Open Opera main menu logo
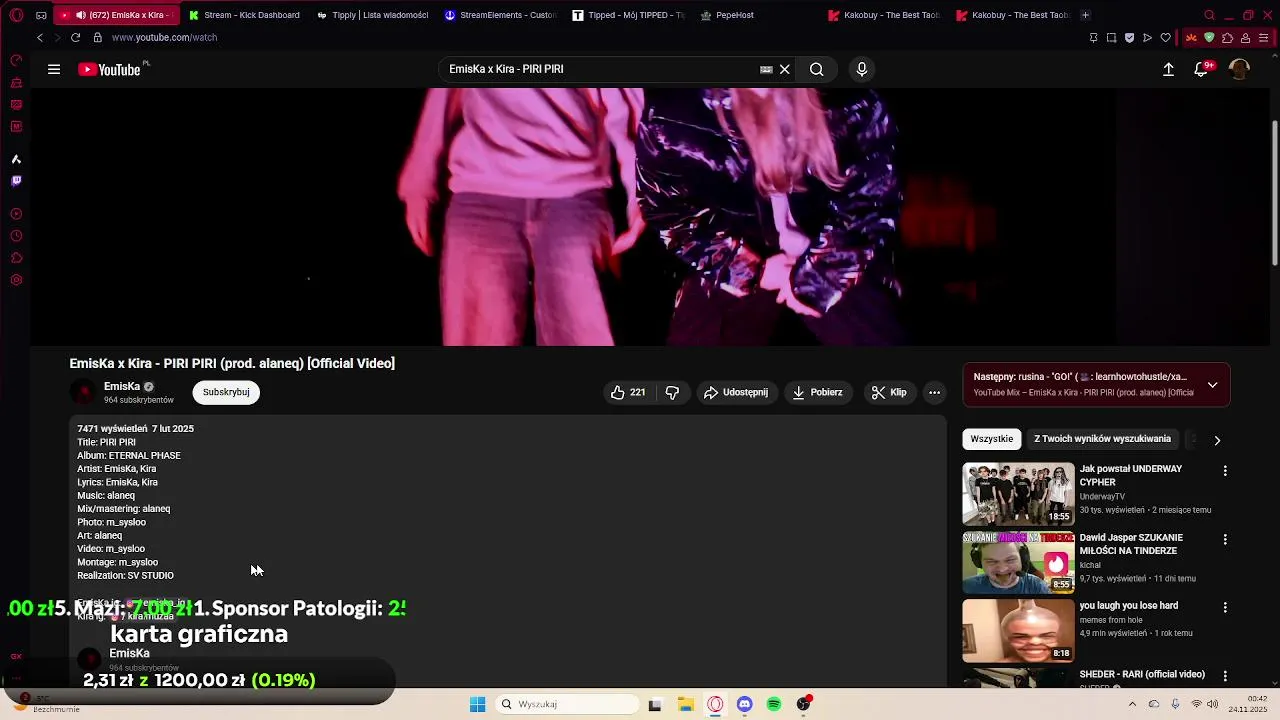1280x720 pixels. click(16, 15)
